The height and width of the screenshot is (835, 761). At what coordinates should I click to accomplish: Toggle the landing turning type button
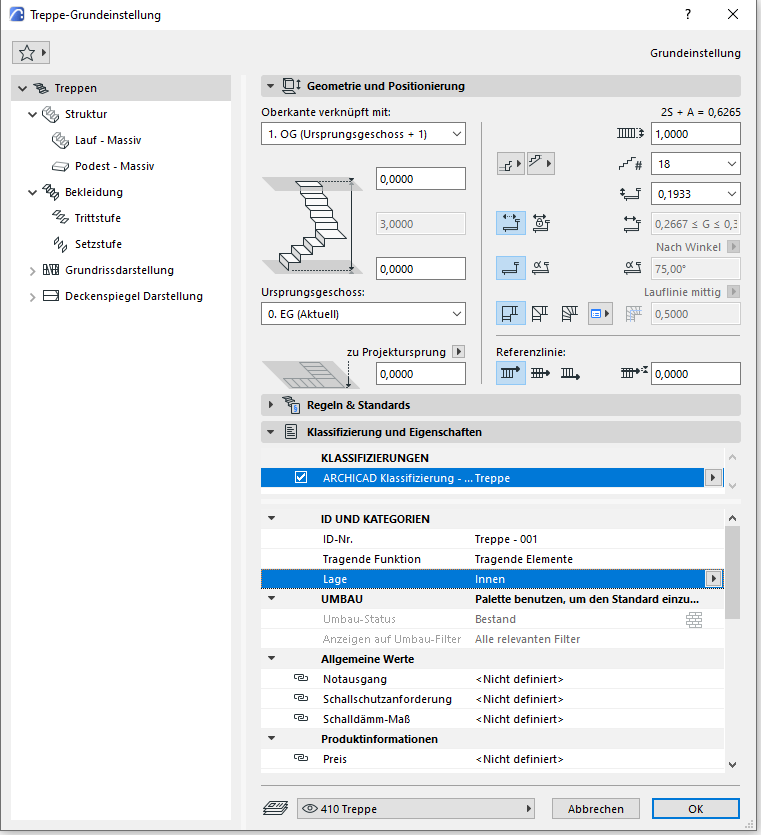(511, 313)
